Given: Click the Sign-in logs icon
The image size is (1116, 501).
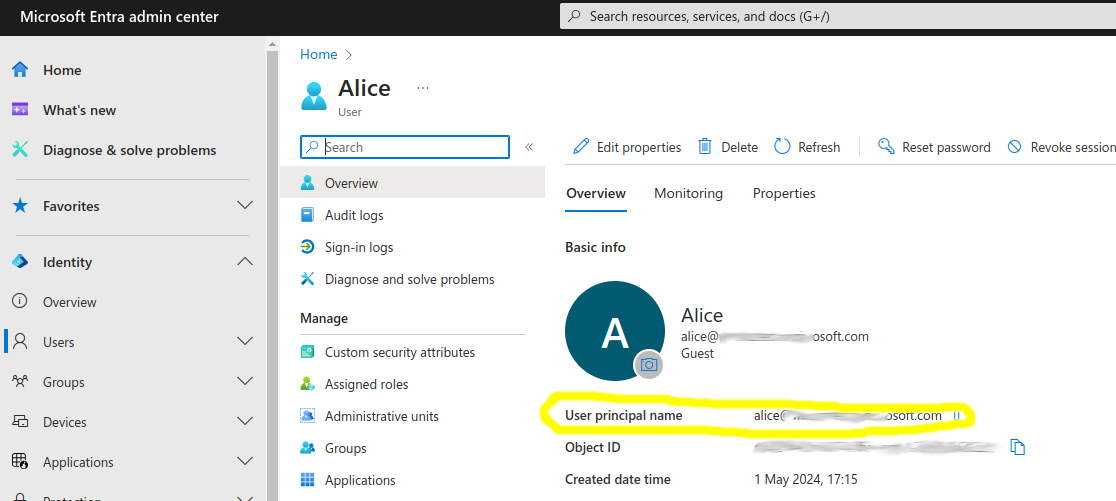Looking at the screenshot, I should click(307, 247).
